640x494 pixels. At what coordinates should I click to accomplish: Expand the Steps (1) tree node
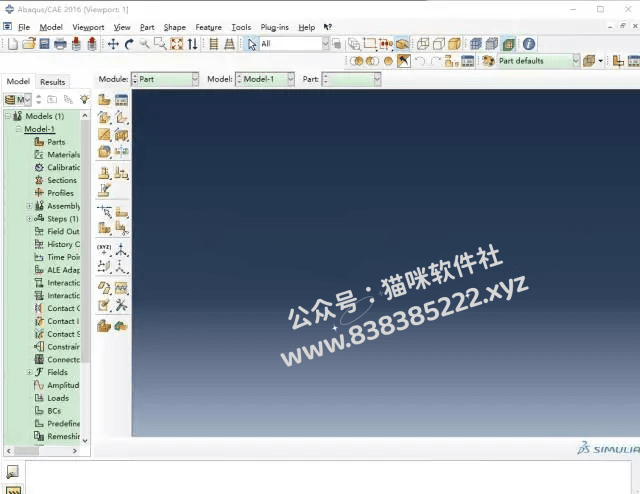(x=29, y=219)
